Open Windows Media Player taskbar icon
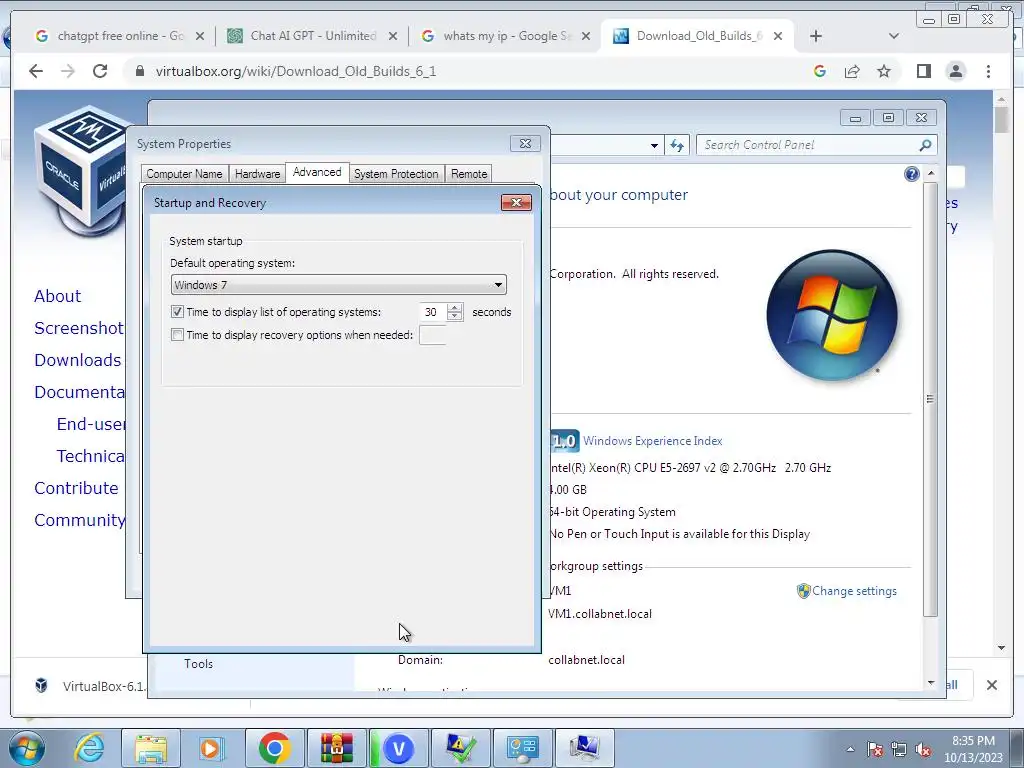The image size is (1024, 768). pos(210,748)
